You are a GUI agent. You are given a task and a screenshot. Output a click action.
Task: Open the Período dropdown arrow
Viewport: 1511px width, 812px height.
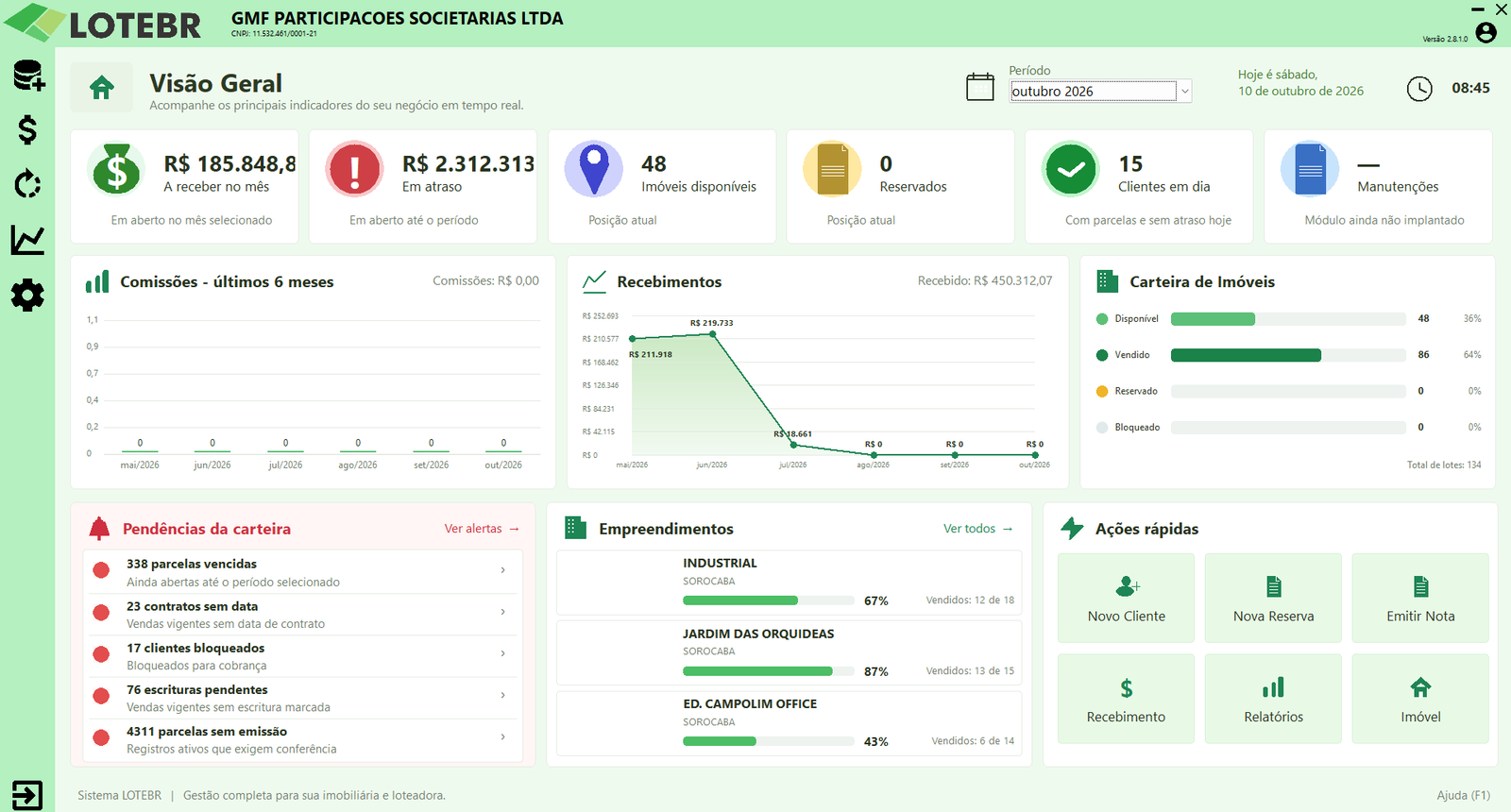point(1184,92)
